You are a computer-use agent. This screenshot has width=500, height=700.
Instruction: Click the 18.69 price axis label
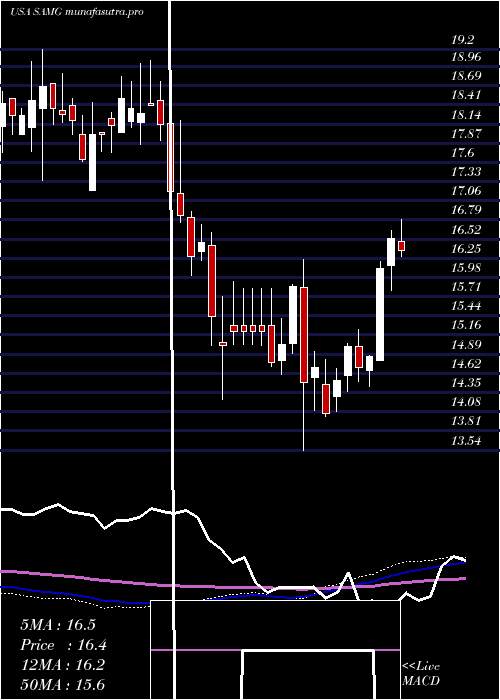click(467, 76)
